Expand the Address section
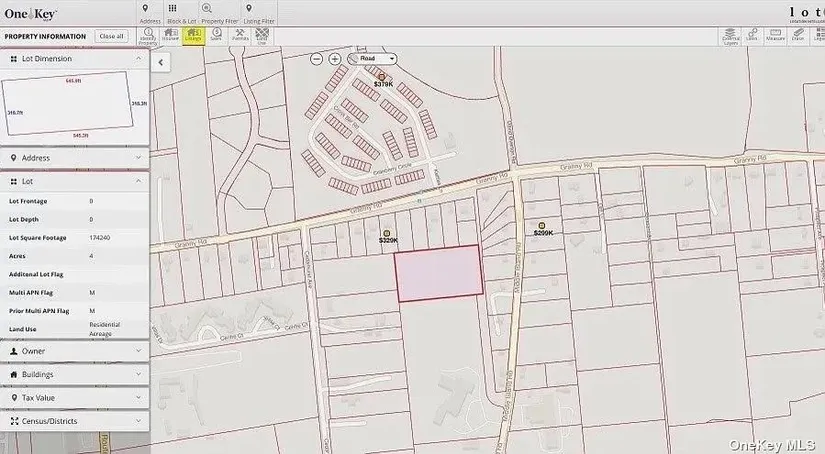This screenshot has width=825, height=454. pyautogui.click(x=75, y=158)
